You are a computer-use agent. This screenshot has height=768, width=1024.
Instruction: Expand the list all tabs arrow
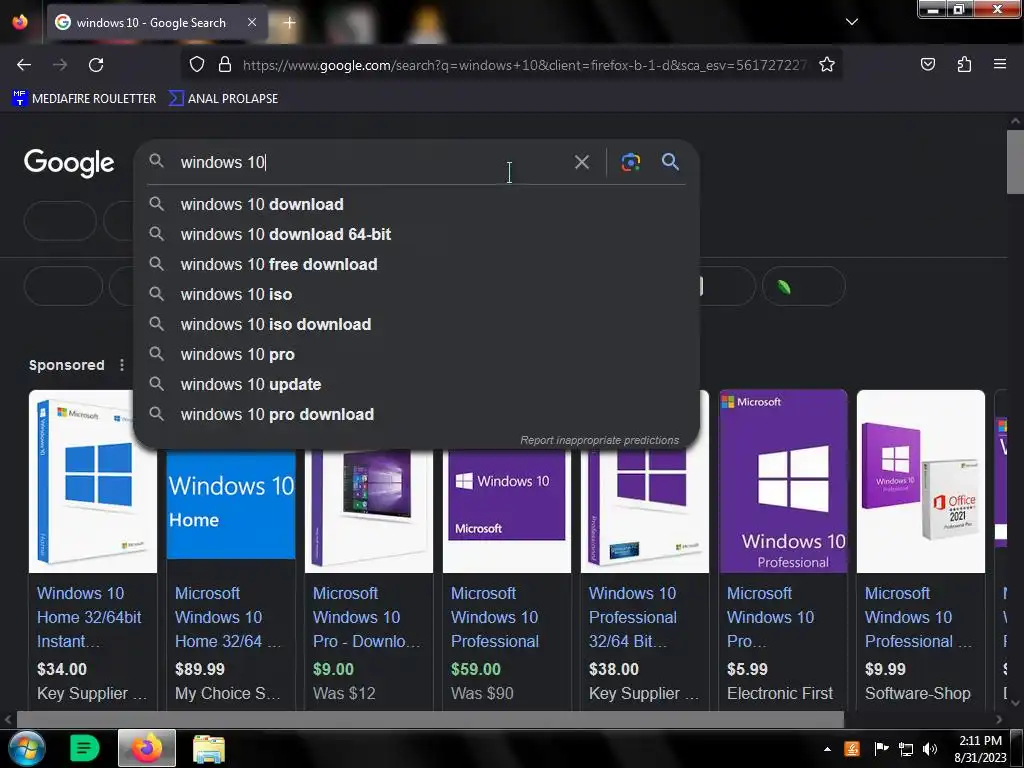[852, 22]
